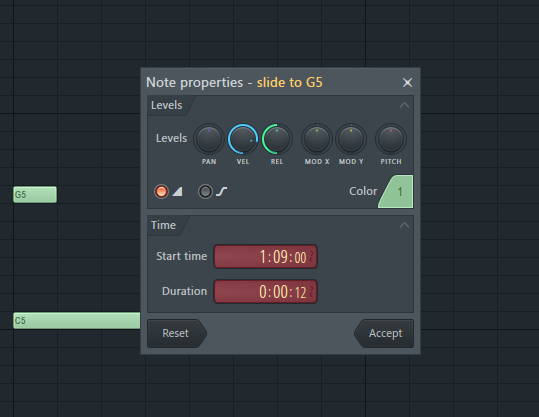Enable the porta note toggle
This screenshot has height=417, width=539.
(206, 191)
